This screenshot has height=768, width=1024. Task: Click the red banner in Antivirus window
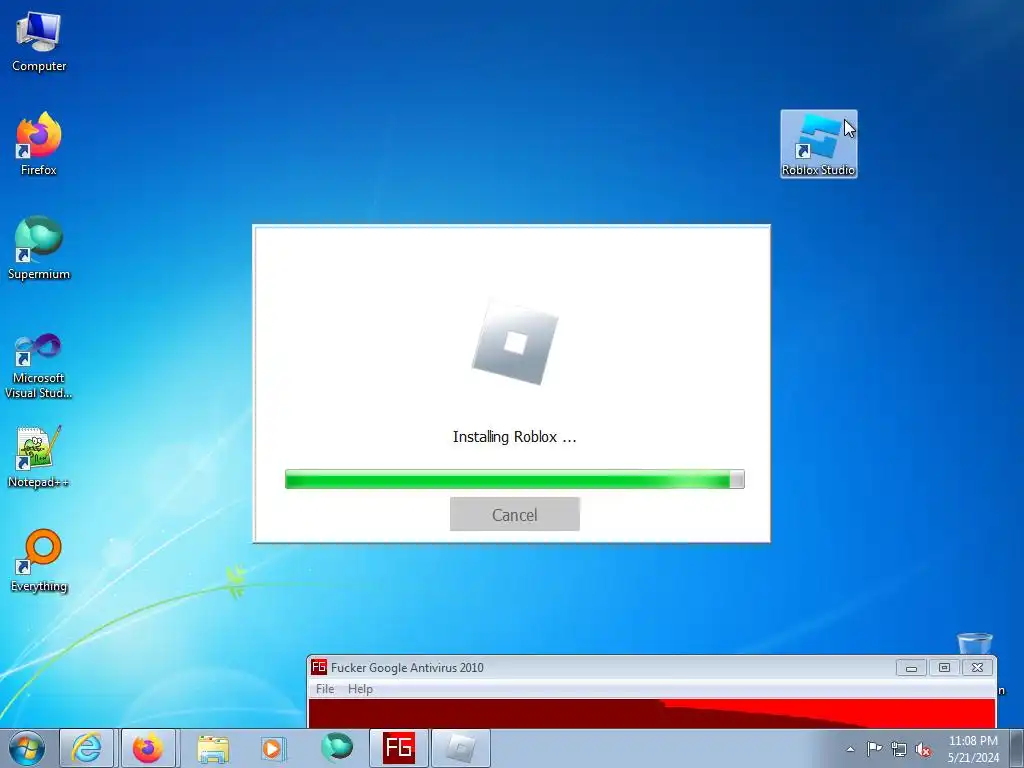652,712
